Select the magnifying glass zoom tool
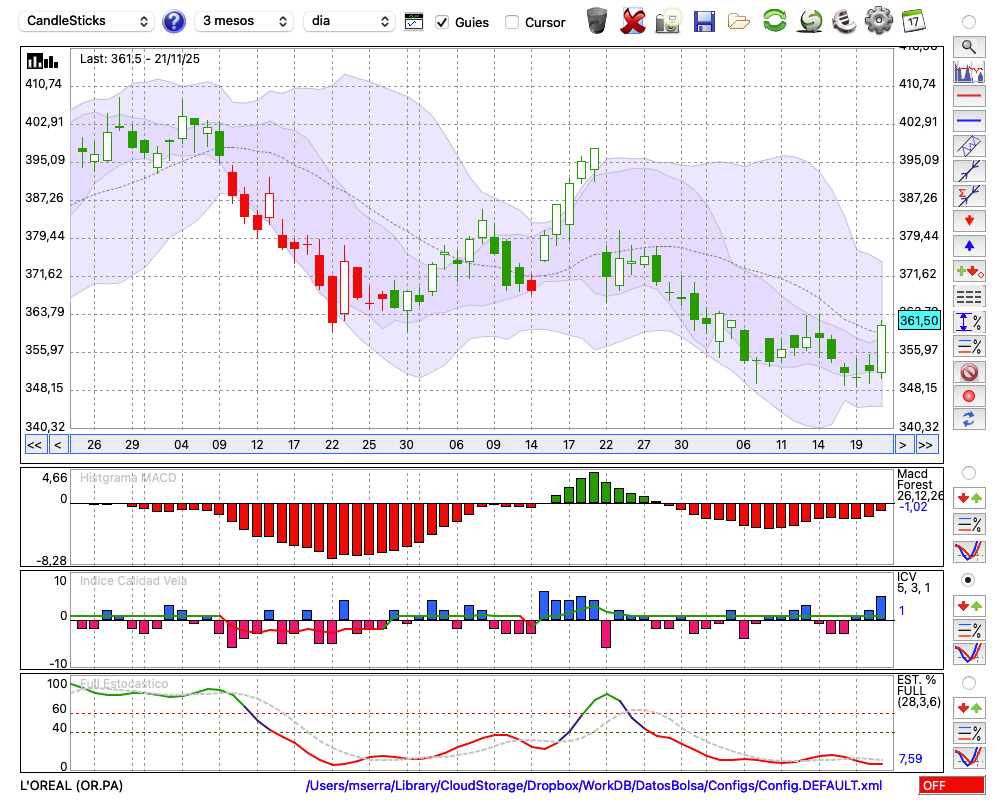Screen dimensions: 1000x800 pos(968,46)
